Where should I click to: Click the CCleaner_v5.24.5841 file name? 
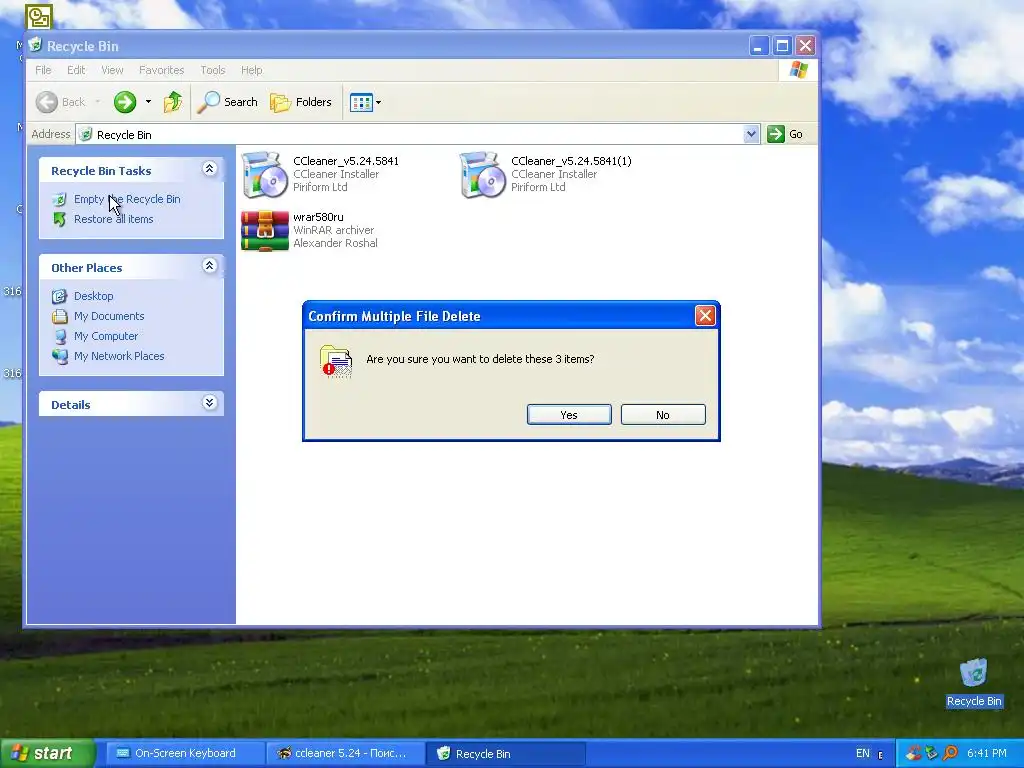pos(345,161)
